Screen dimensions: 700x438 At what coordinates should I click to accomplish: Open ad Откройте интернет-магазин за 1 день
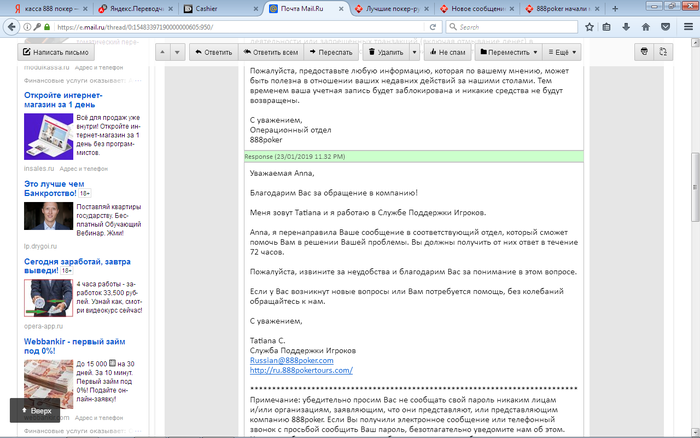pyautogui.click(x=63, y=100)
